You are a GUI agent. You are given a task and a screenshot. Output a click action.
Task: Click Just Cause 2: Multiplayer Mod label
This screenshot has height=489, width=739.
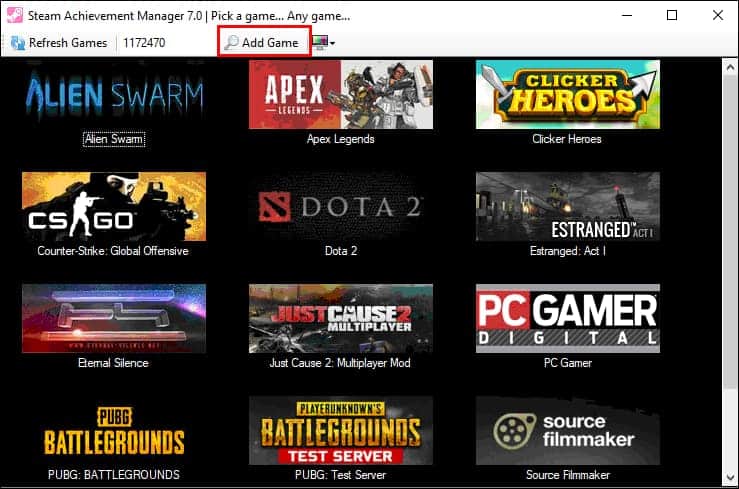point(340,363)
